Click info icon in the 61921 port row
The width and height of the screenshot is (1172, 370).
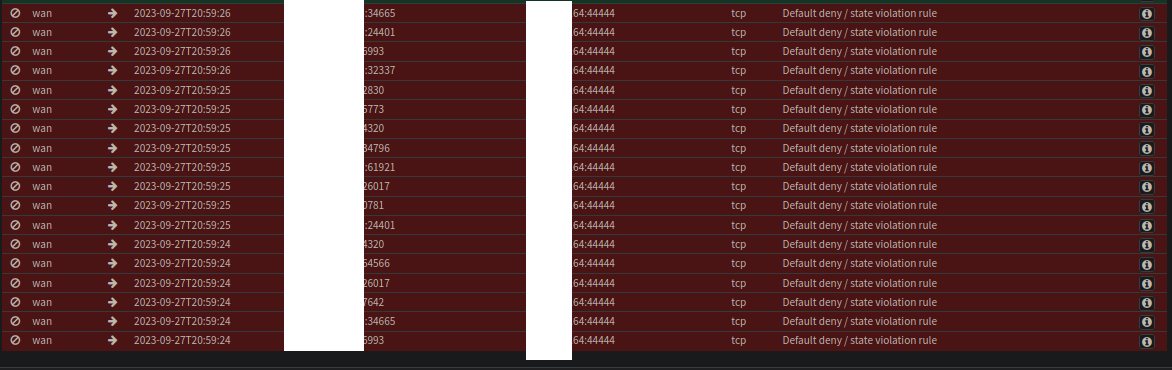pos(1146,168)
